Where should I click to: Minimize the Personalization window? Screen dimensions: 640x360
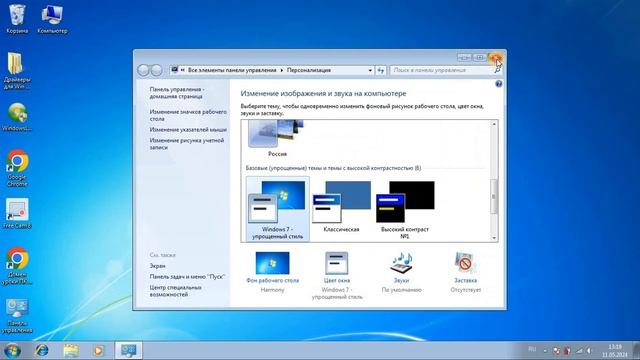pyautogui.click(x=464, y=58)
